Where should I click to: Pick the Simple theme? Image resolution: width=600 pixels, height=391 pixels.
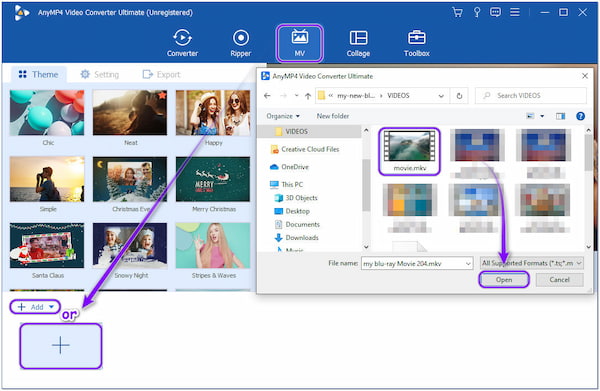tap(47, 179)
